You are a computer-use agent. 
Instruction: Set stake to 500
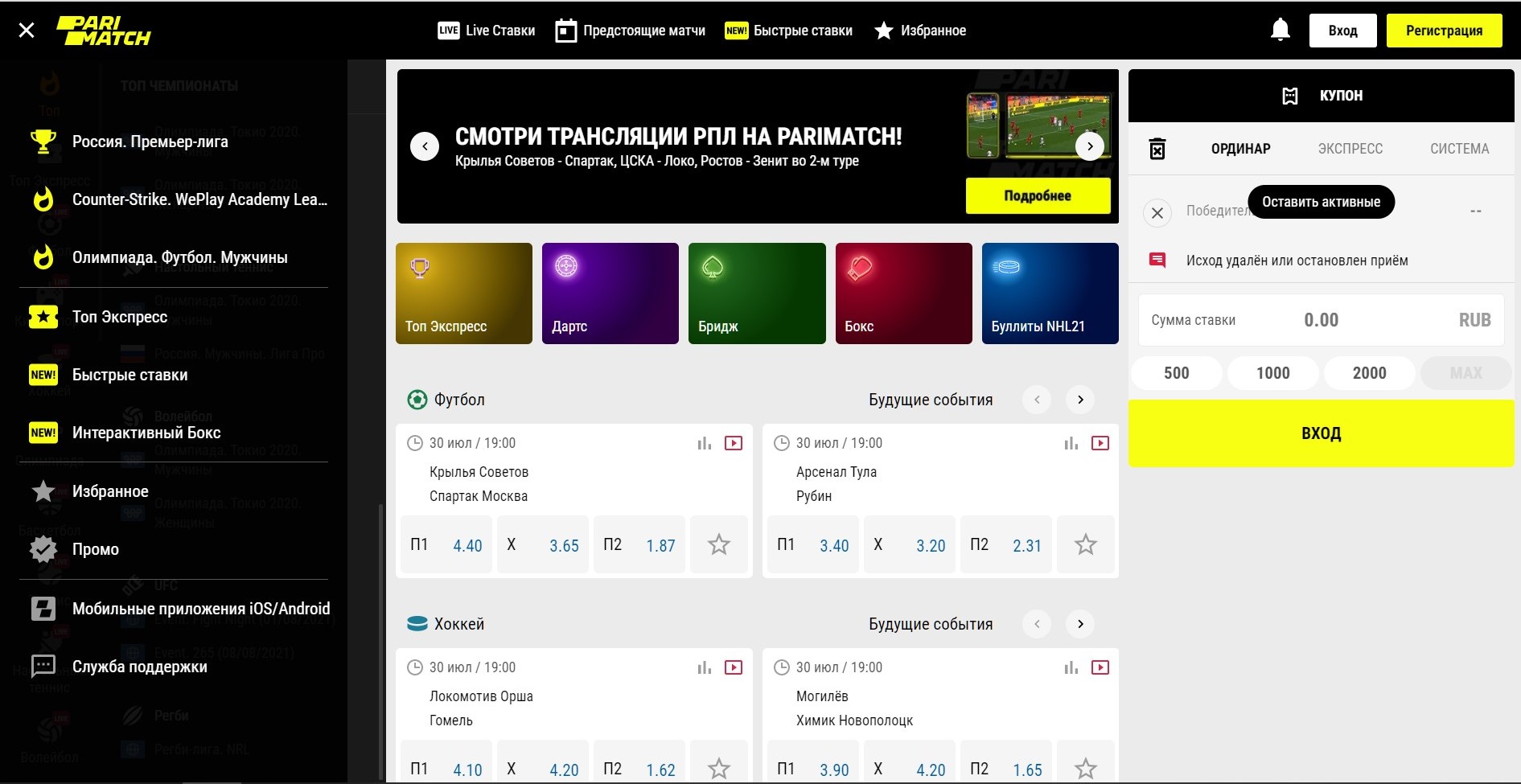pyautogui.click(x=1177, y=373)
